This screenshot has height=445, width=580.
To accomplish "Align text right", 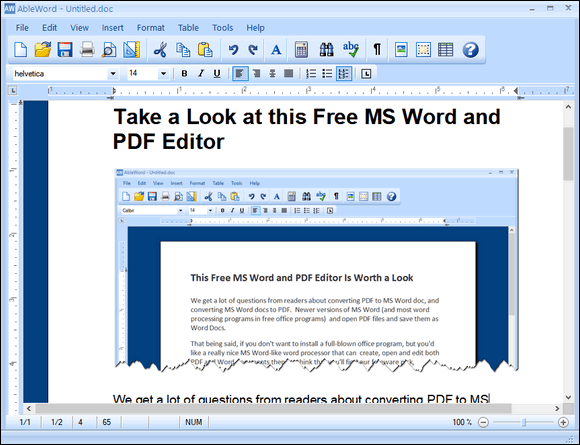I will click(x=256, y=74).
